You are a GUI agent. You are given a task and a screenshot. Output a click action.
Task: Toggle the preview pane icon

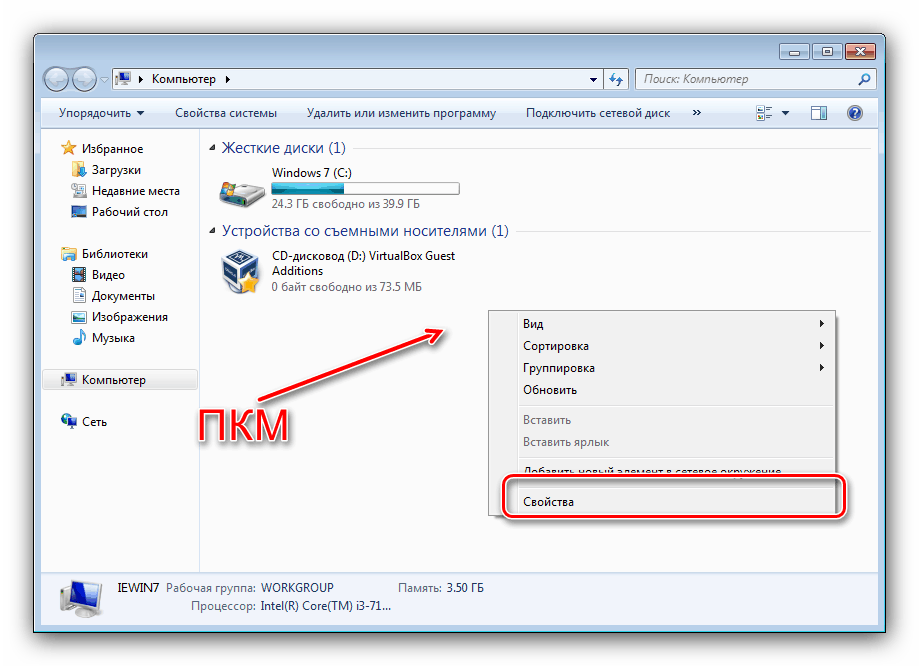818,113
